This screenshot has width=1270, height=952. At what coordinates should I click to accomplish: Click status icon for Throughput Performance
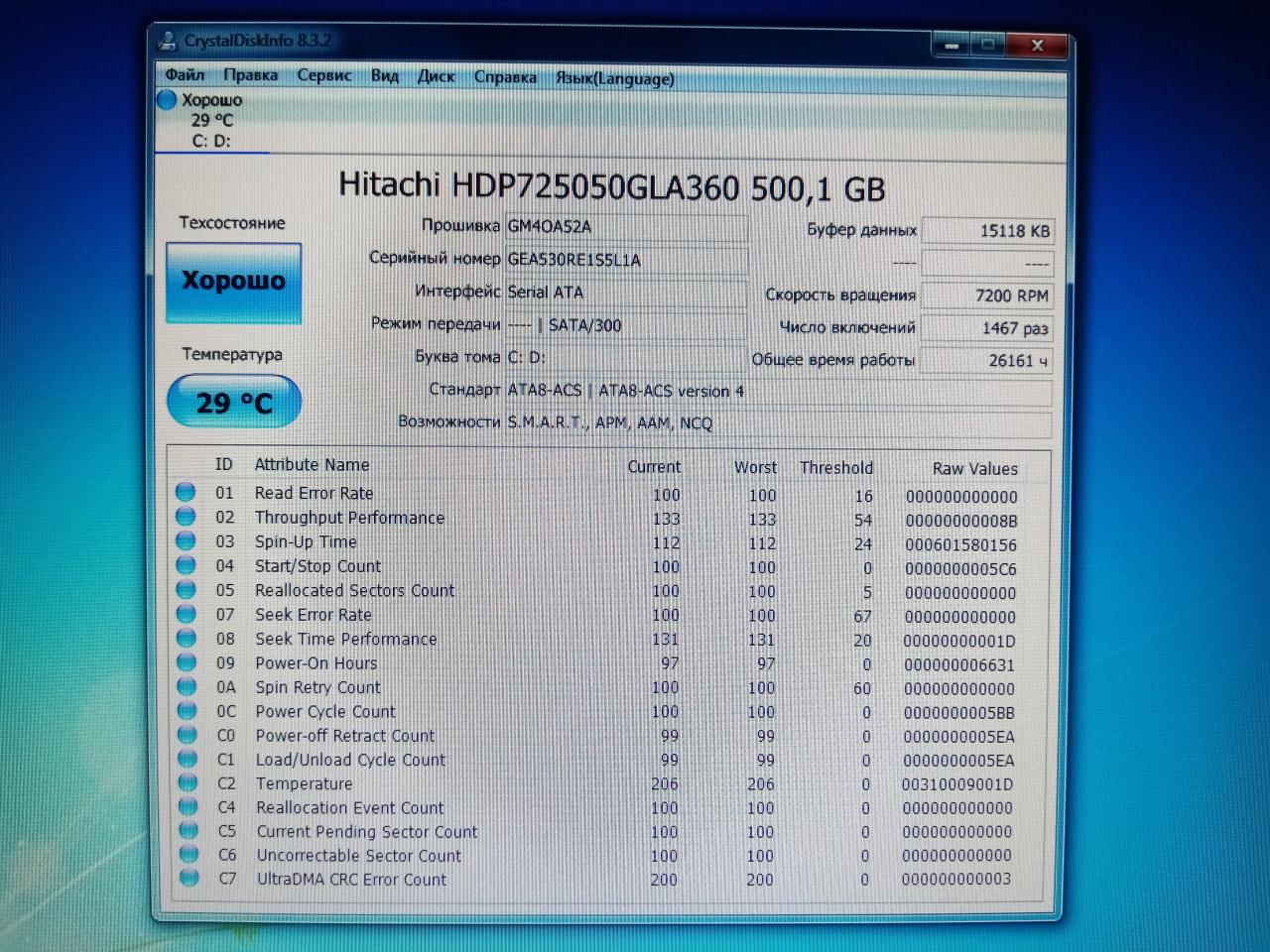[185, 516]
